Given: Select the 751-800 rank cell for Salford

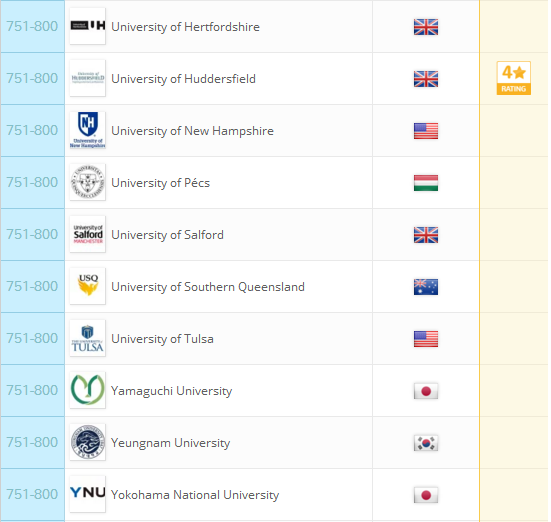Looking at the screenshot, I should point(32,234).
